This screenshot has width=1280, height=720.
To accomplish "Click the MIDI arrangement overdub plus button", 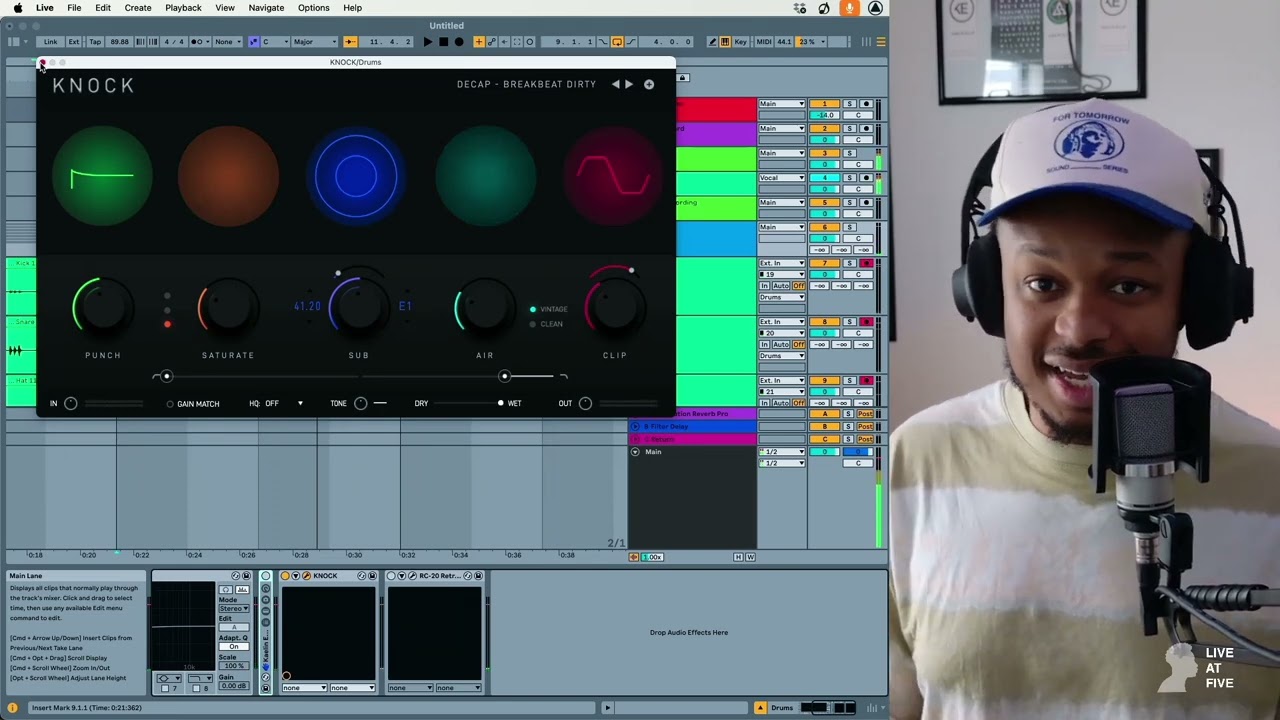I will point(479,42).
